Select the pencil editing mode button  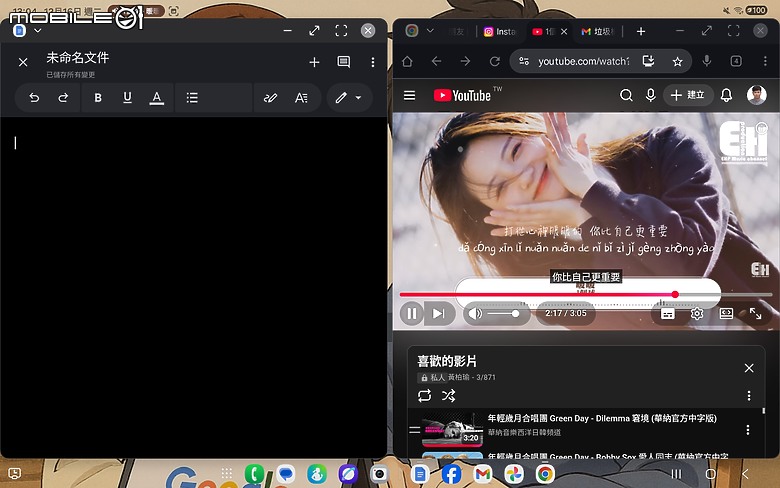click(x=341, y=98)
